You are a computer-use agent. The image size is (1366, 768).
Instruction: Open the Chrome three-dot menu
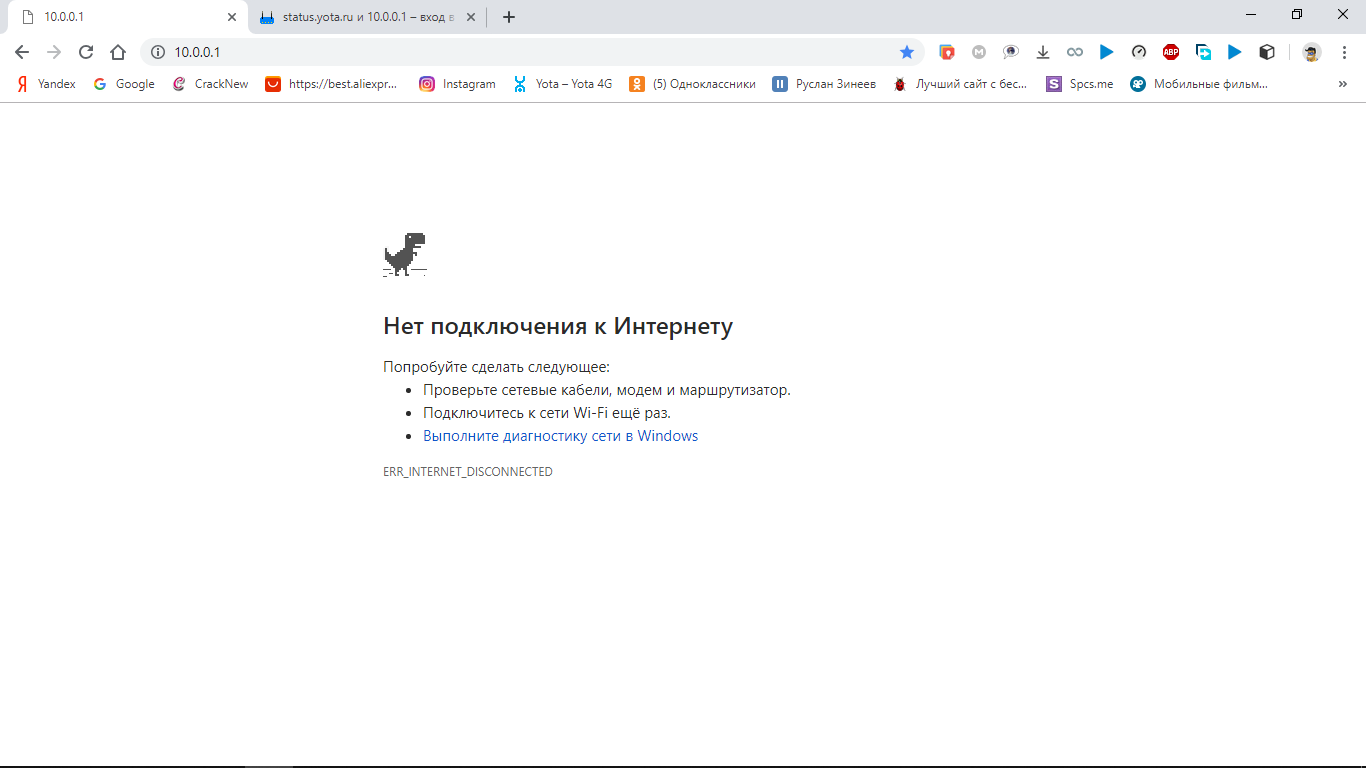coord(1345,52)
